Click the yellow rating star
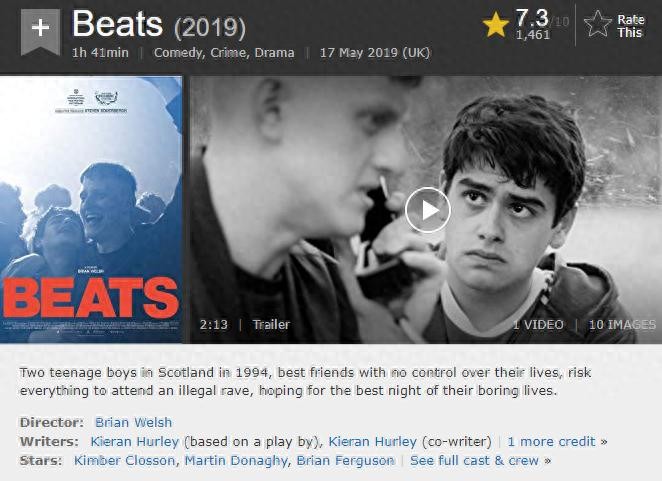Screen dimensions: 662x481 [x=495, y=24]
